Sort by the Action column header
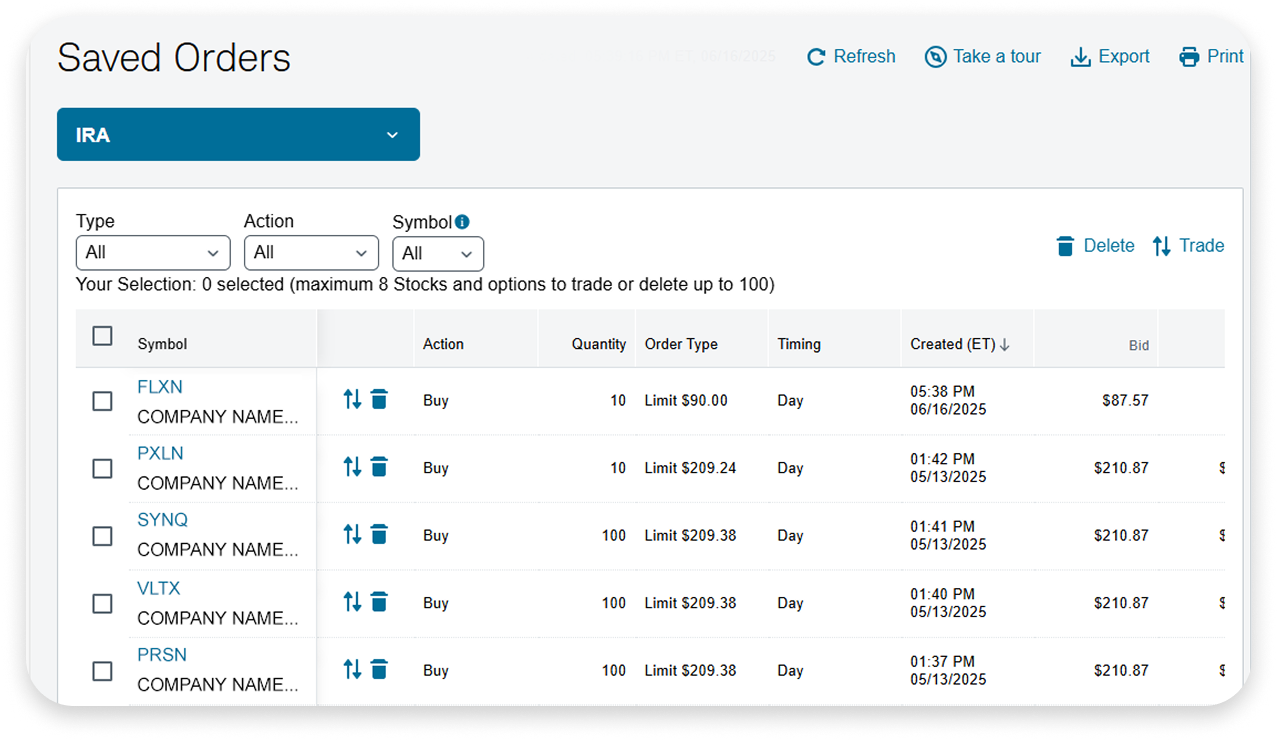Screen dimensions: 1277x741 443,344
